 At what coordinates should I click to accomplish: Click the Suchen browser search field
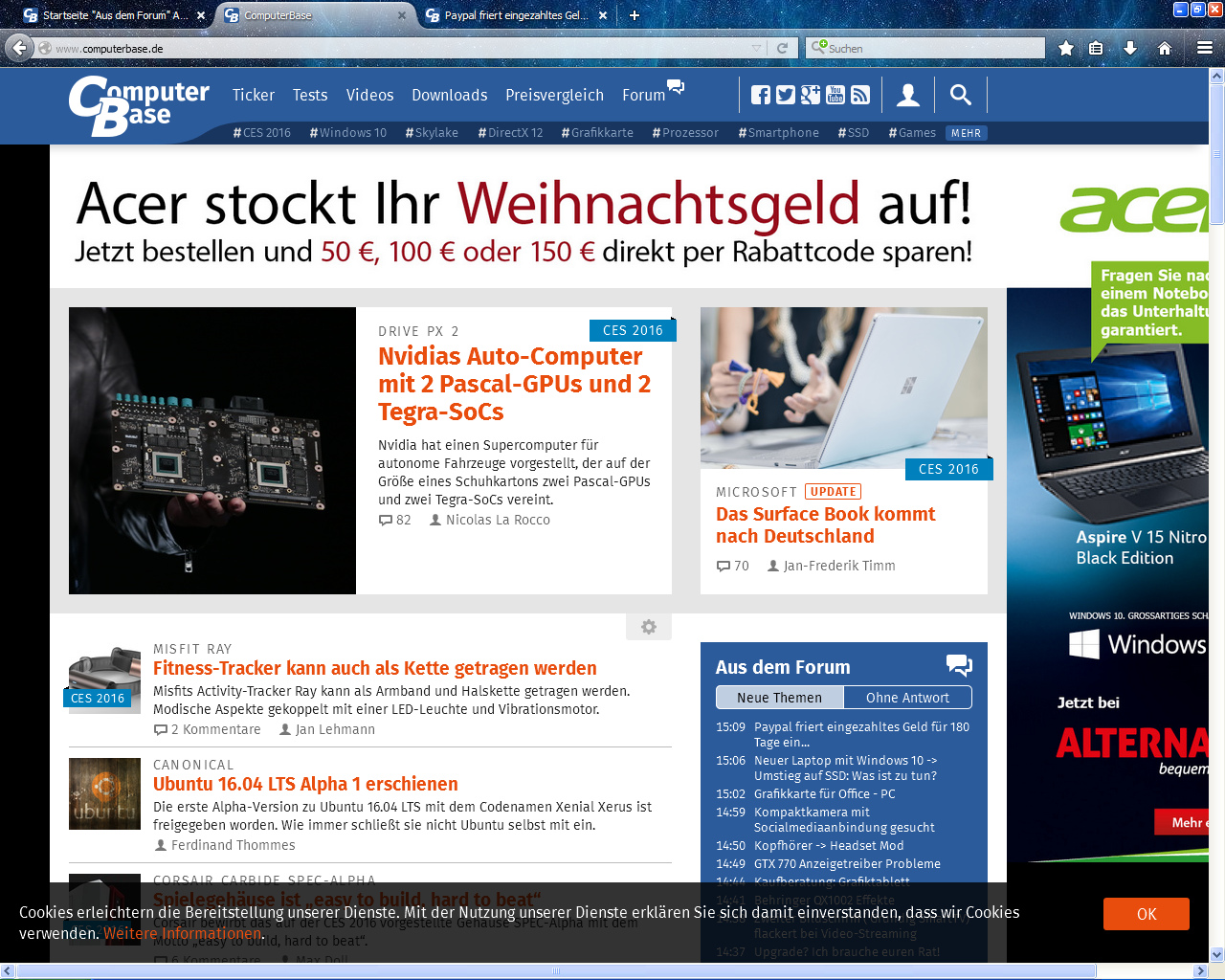tap(926, 48)
